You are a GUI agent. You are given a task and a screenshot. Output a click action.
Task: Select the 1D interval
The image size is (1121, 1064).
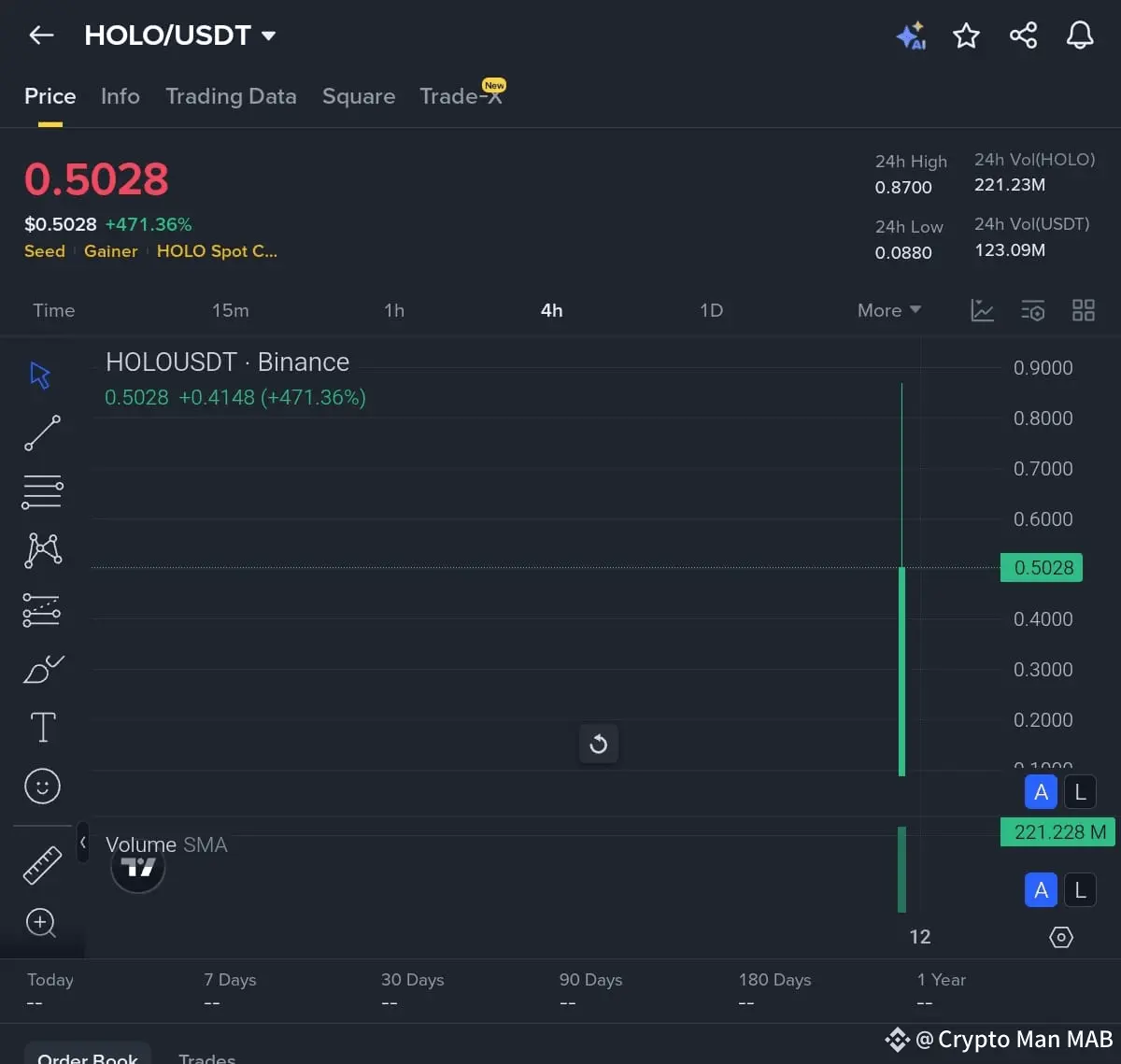[x=712, y=310]
